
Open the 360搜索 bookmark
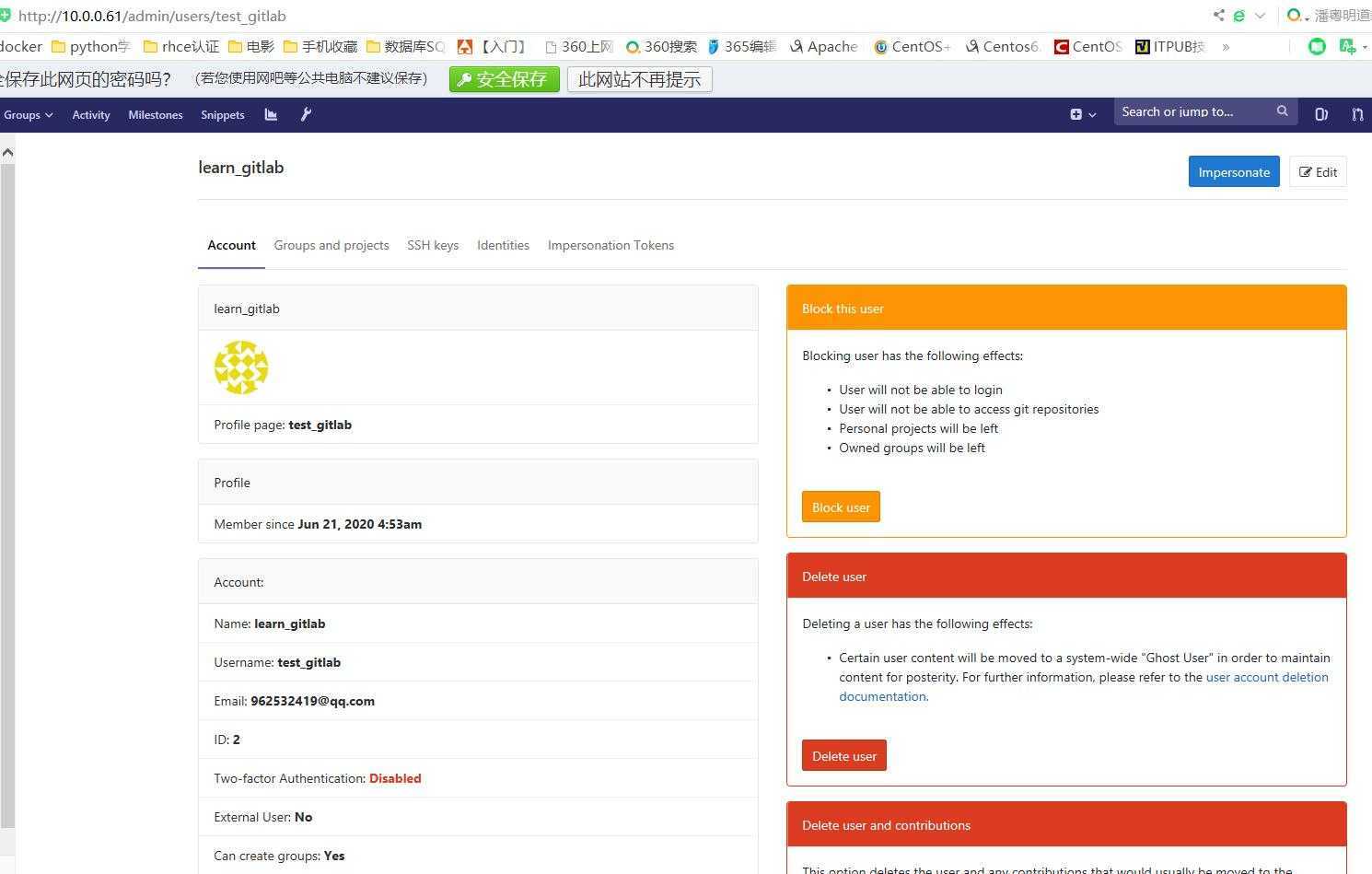click(x=661, y=46)
